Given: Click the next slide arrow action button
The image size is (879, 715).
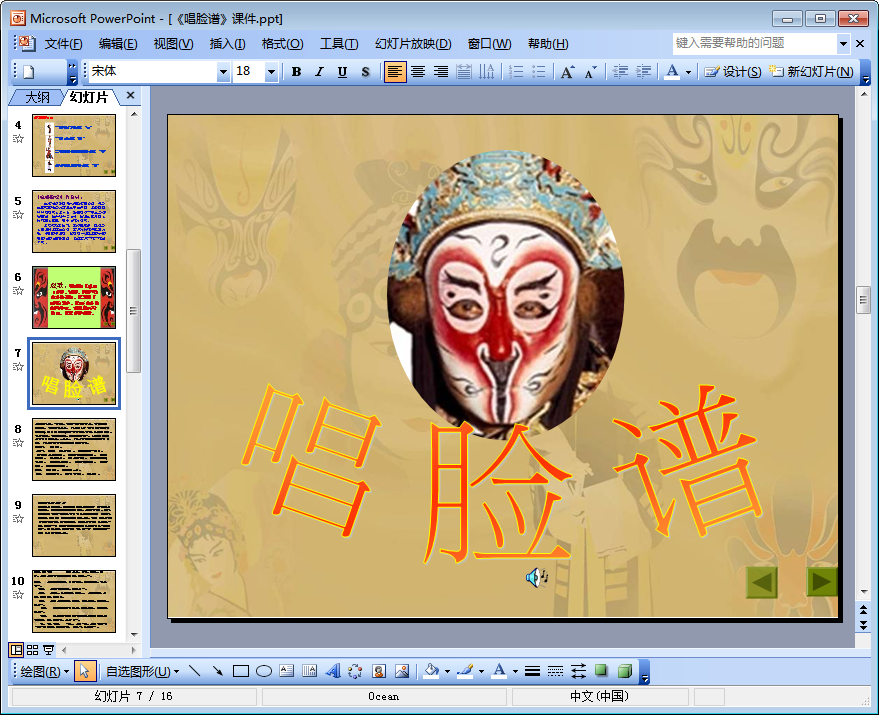Looking at the screenshot, I should coord(822,582).
